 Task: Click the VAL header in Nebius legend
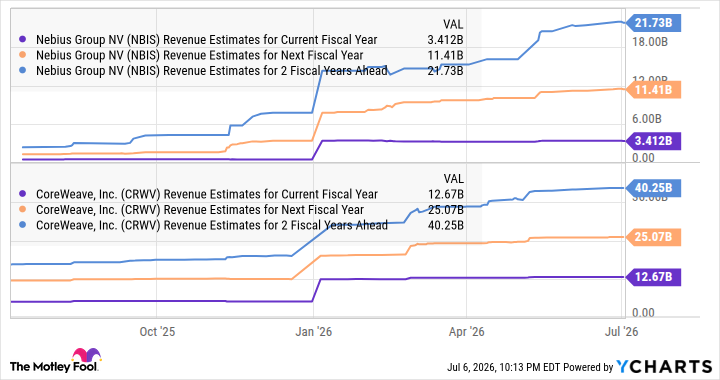tap(453, 24)
